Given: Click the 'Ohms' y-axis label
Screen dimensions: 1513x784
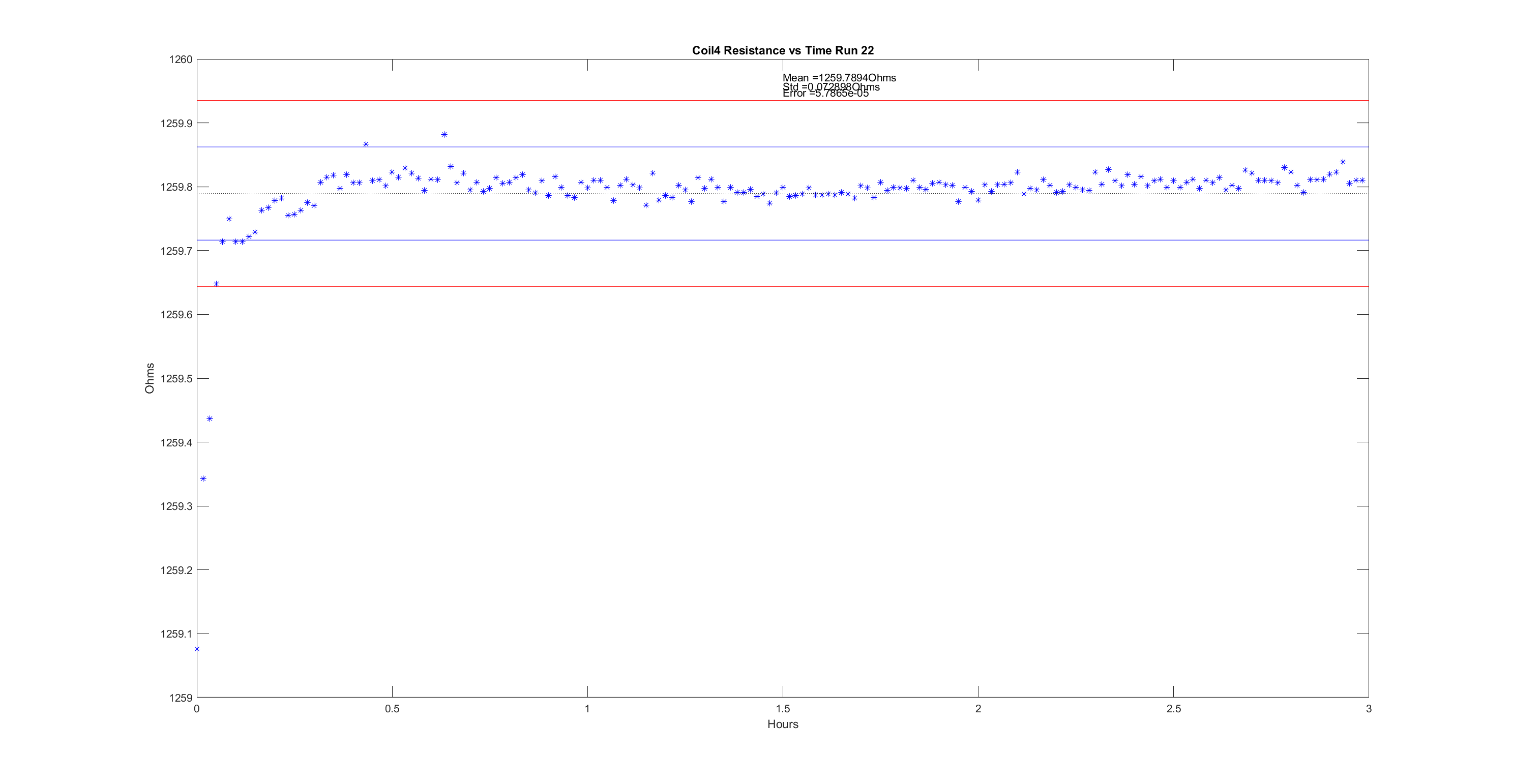Looking at the screenshot, I should tap(149, 378).
